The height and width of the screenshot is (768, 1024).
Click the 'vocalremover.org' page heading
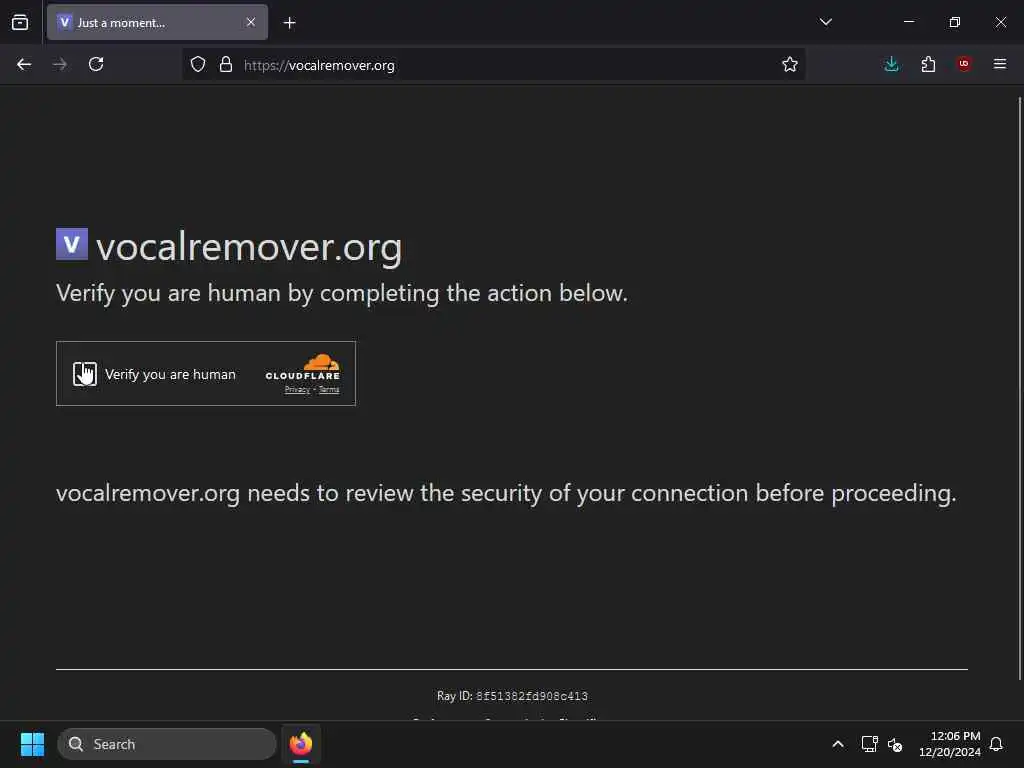click(249, 248)
